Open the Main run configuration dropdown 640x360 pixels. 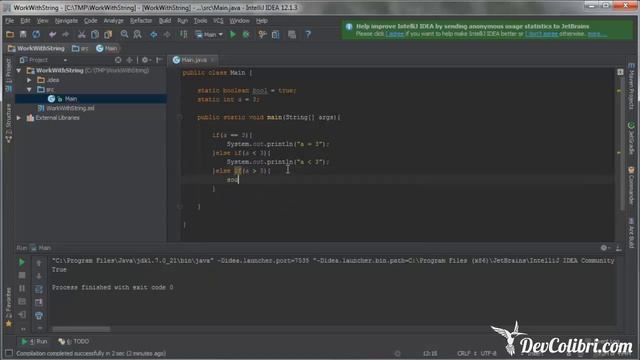pyautogui.click(x=209, y=35)
